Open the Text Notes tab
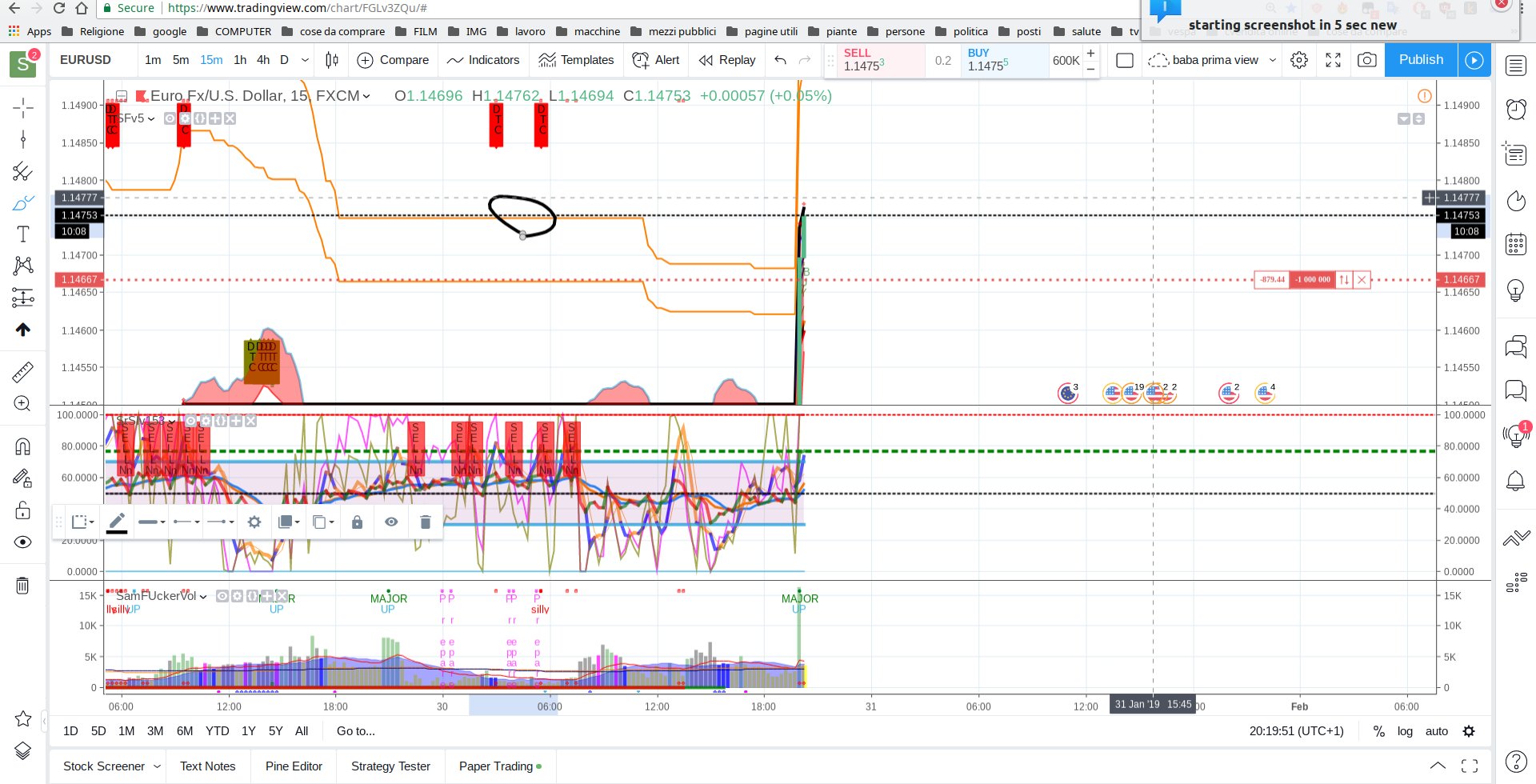The width and height of the screenshot is (1536, 784). [208, 766]
